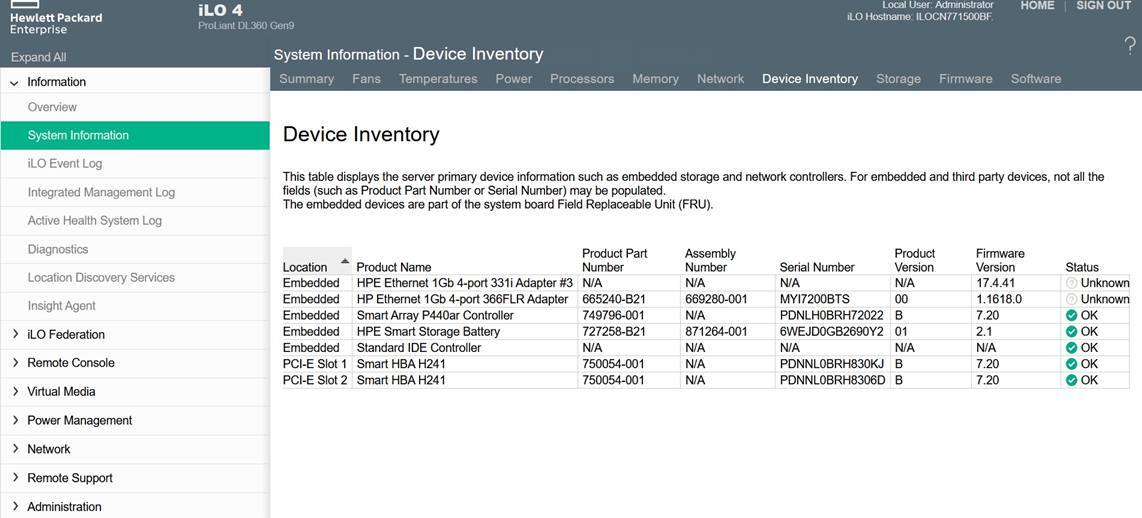The width and height of the screenshot is (1142, 518).
Task: Click the help question mark icon
Action: coord(1130,45)
